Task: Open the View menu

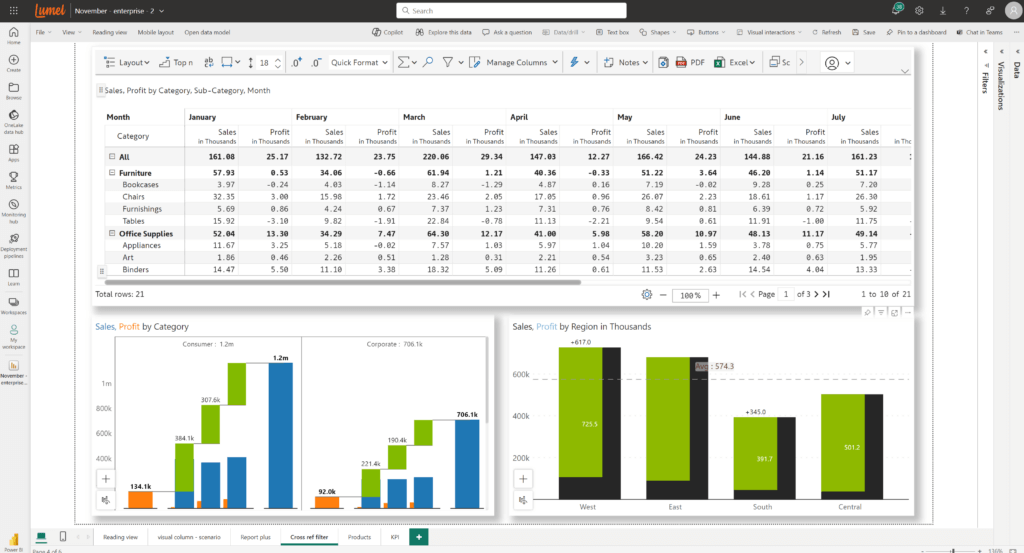Action: [x=71, y=32]
